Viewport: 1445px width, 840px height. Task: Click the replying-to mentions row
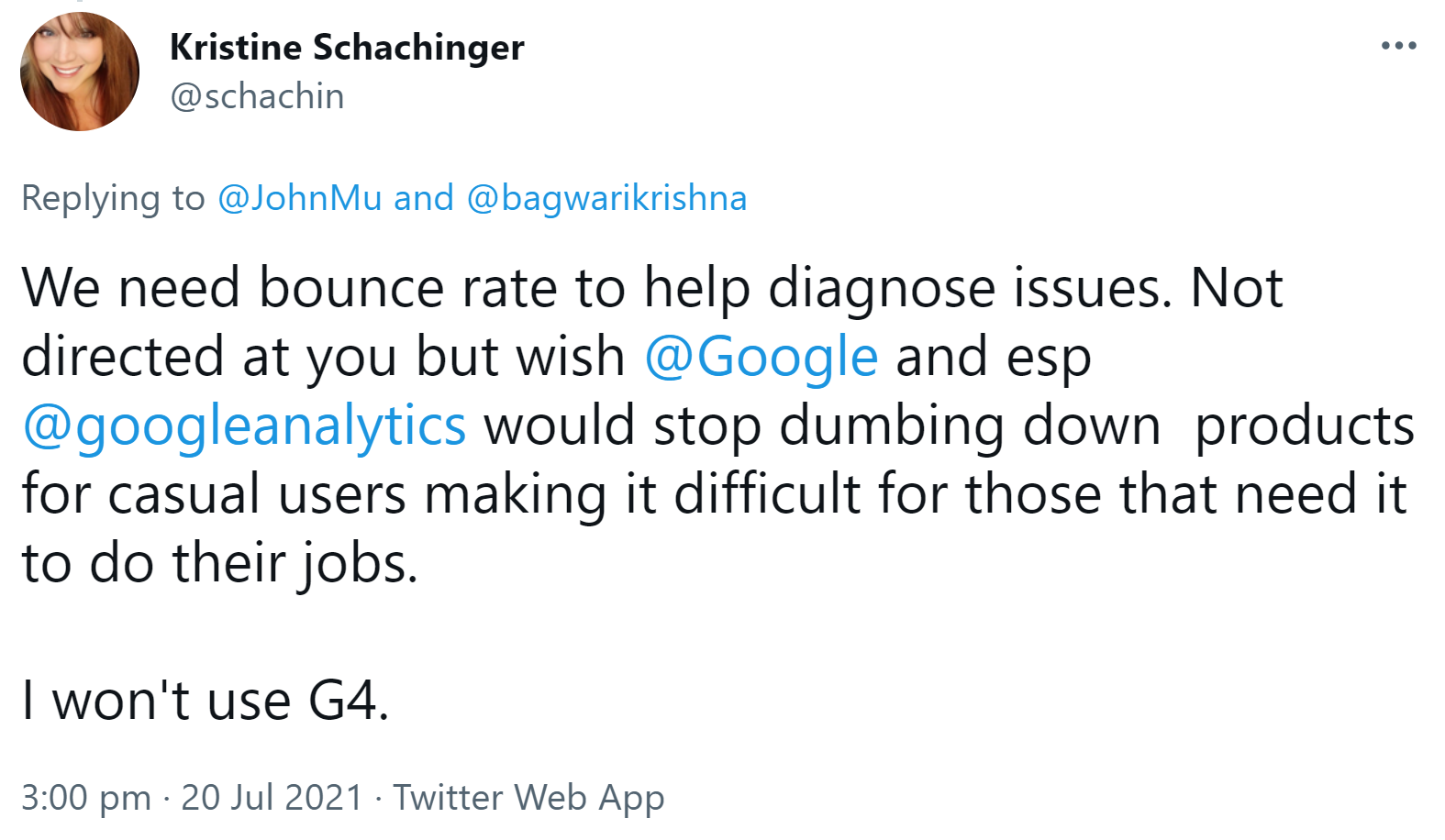[385, 197]
